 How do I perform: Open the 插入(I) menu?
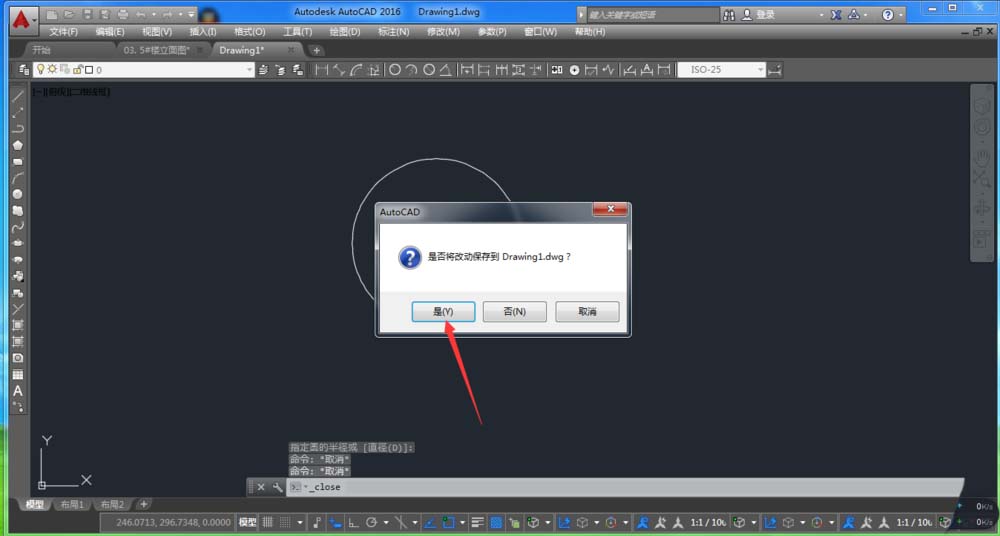coord(203,32)
